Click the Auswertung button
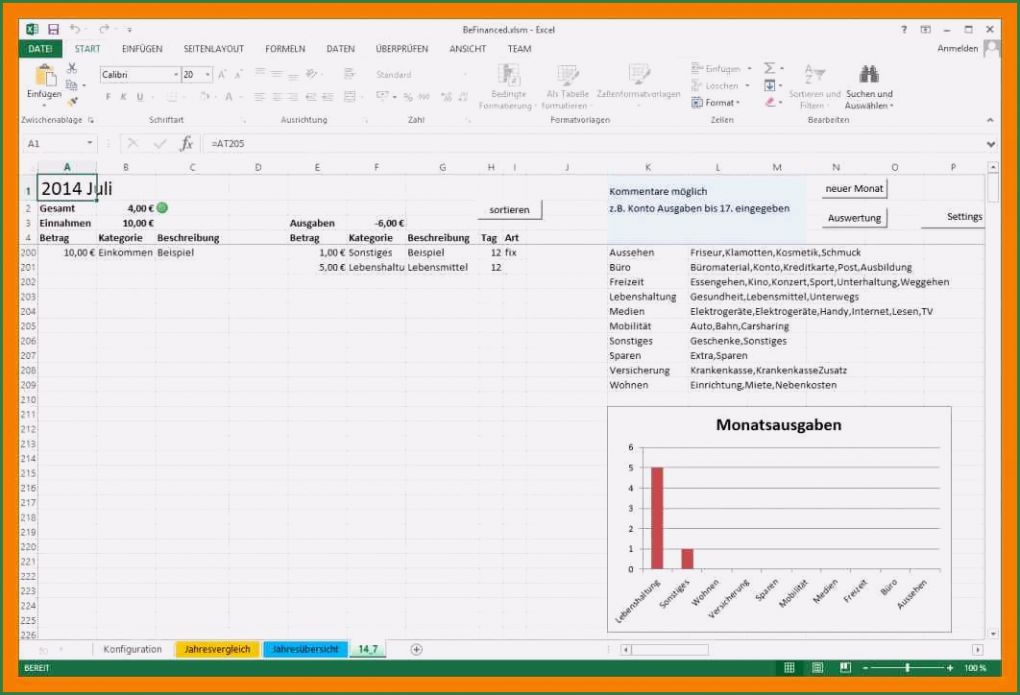The height and width of the screenshot is (695, 1020). pyautogui.click(x=853, y=217)
